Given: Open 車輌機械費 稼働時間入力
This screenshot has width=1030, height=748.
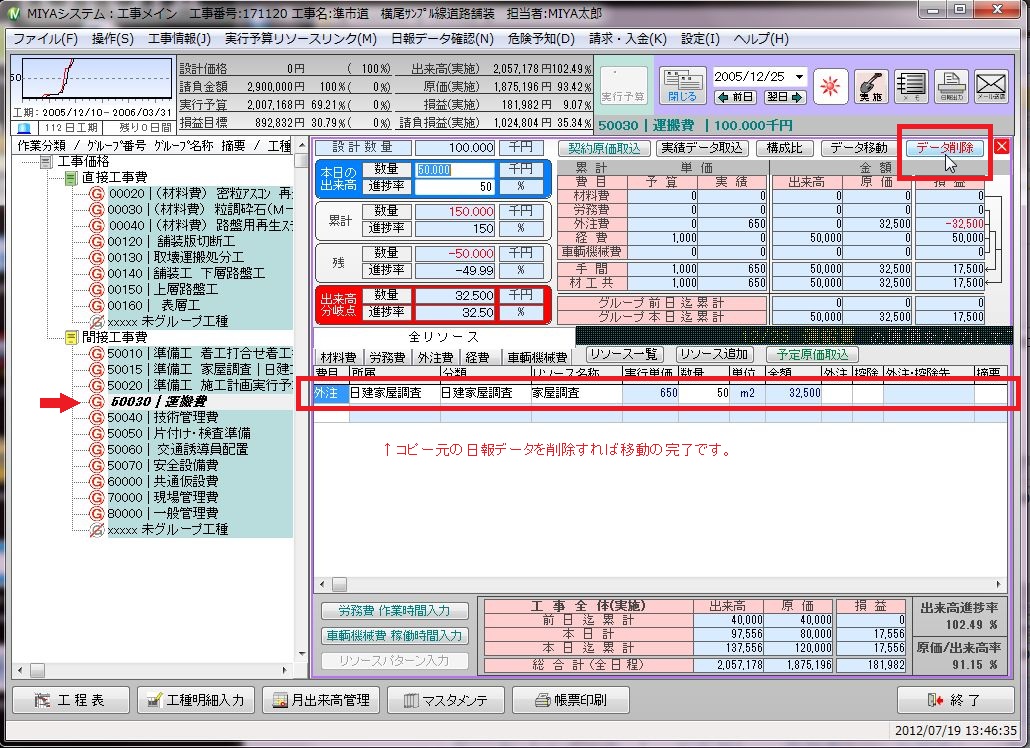Looking at the screenshot, I should coord(394,636).
